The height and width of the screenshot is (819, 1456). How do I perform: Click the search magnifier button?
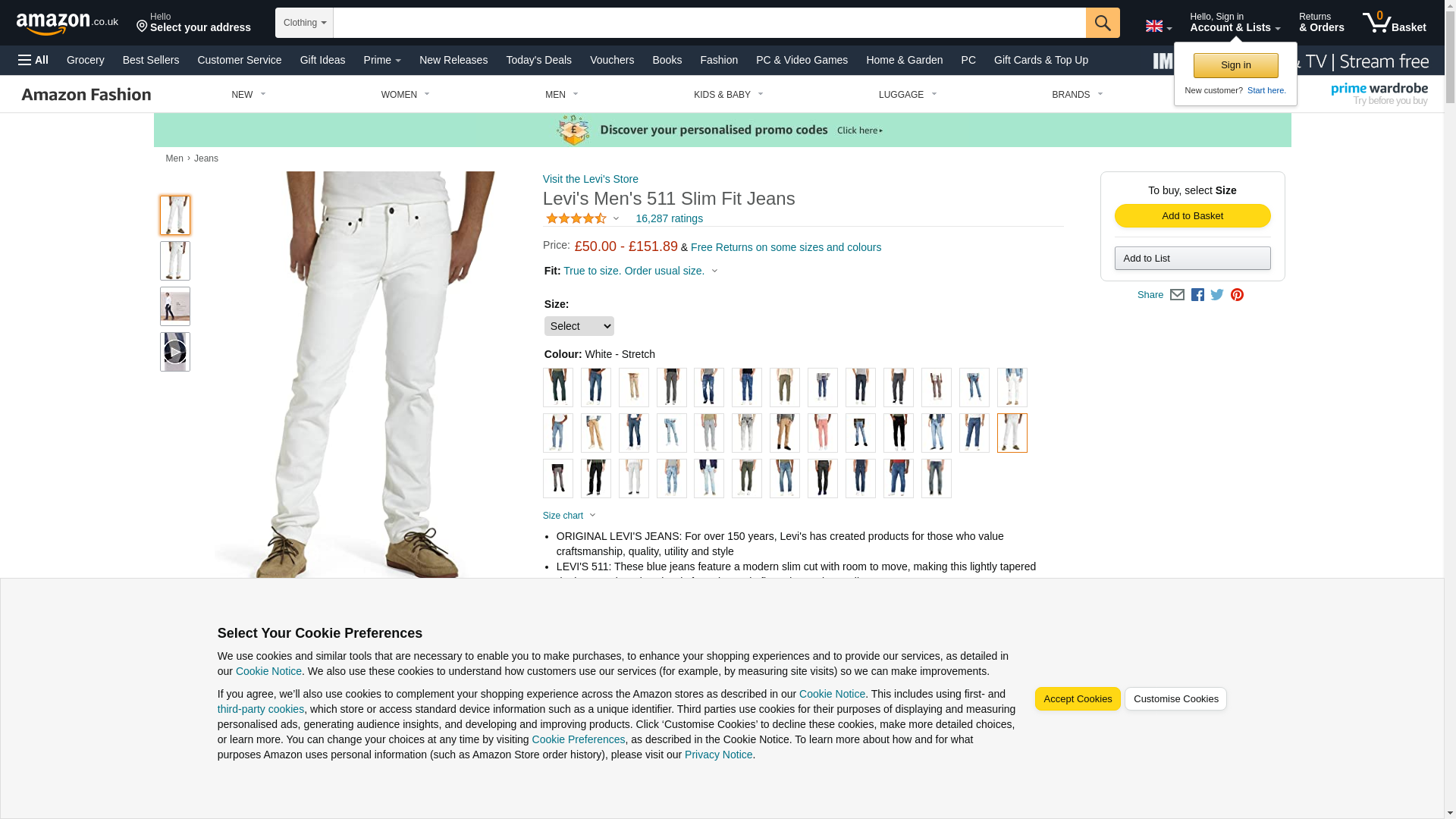(1103, 23)
